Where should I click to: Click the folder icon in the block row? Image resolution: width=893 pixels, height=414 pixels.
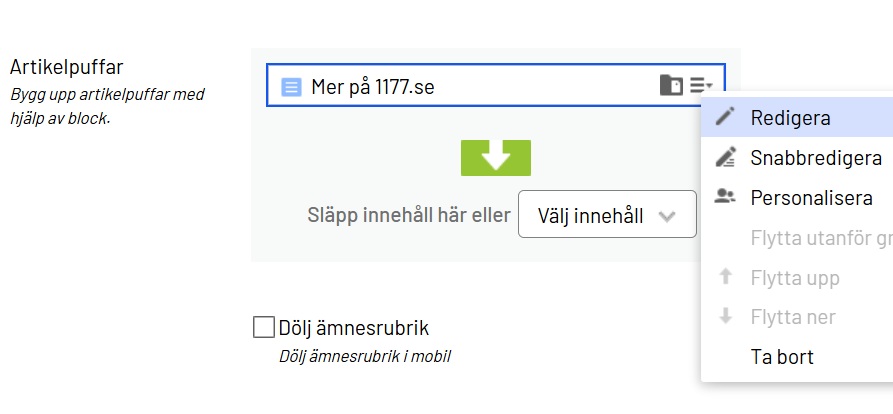[x=671, y=86]
